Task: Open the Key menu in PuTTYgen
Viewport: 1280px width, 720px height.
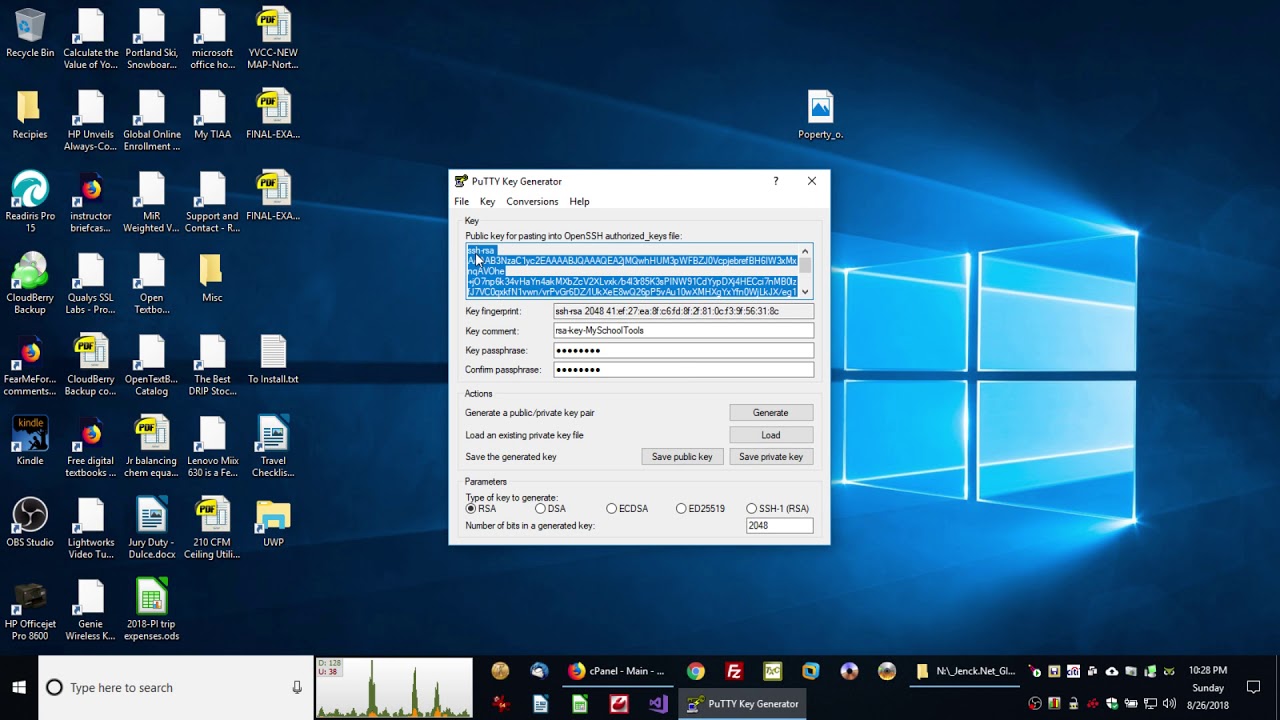Action: pyautogui.click(x=487, y=201)
